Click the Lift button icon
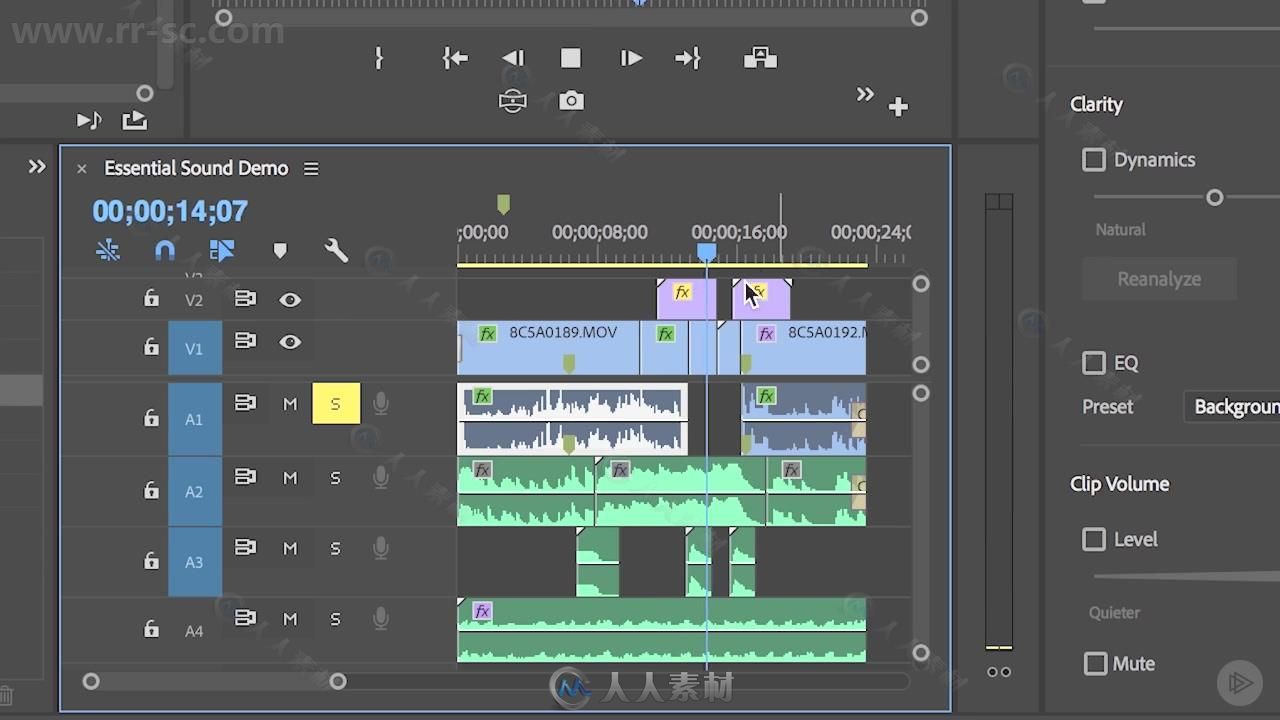The image size is (1280, 720). (760, 58)
